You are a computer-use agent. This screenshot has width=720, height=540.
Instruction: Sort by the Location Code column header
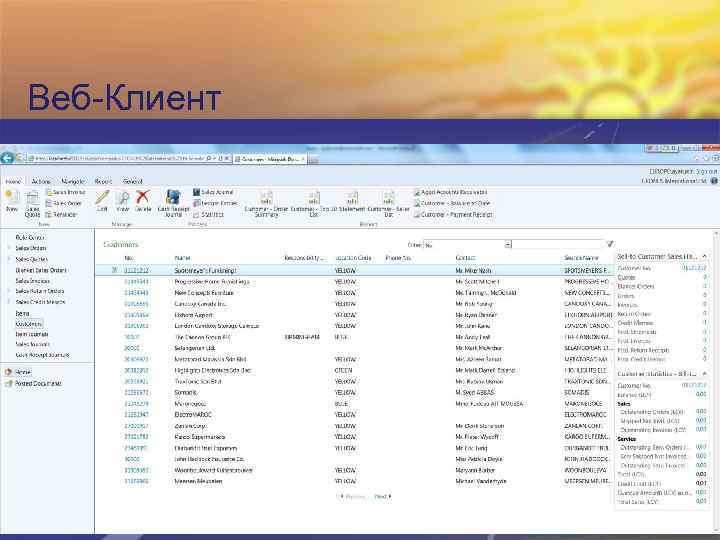coord(353,258)
